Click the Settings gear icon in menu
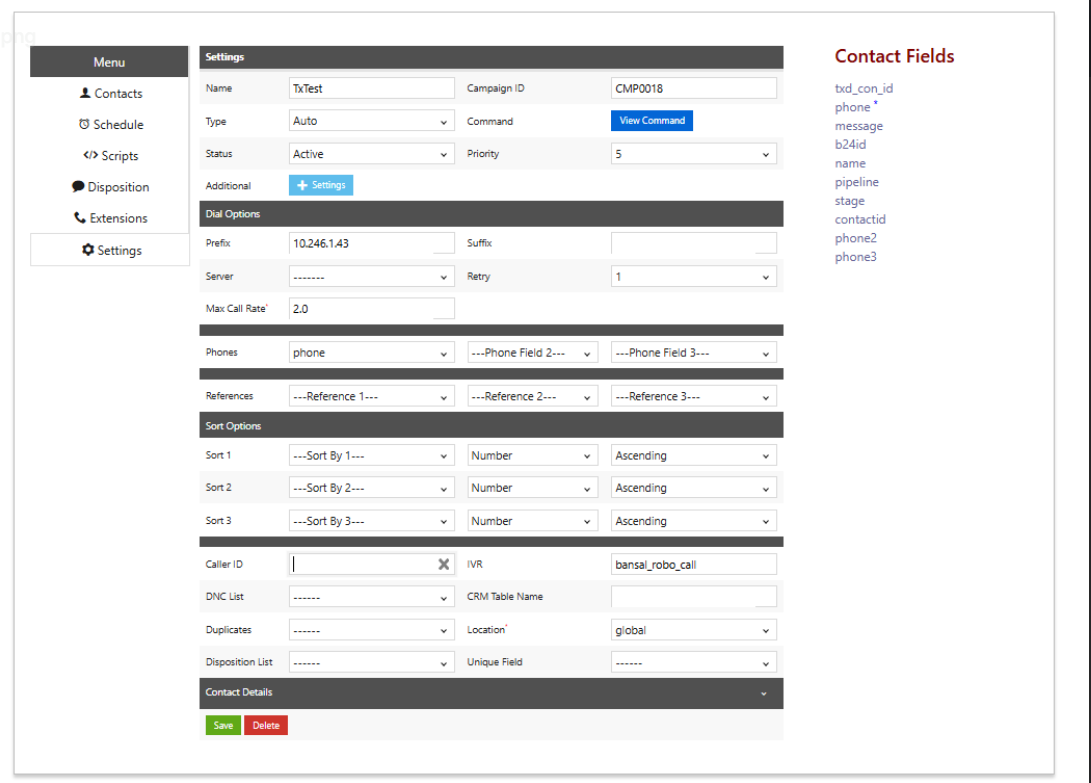1091x783 pixels. click(88, 250)
